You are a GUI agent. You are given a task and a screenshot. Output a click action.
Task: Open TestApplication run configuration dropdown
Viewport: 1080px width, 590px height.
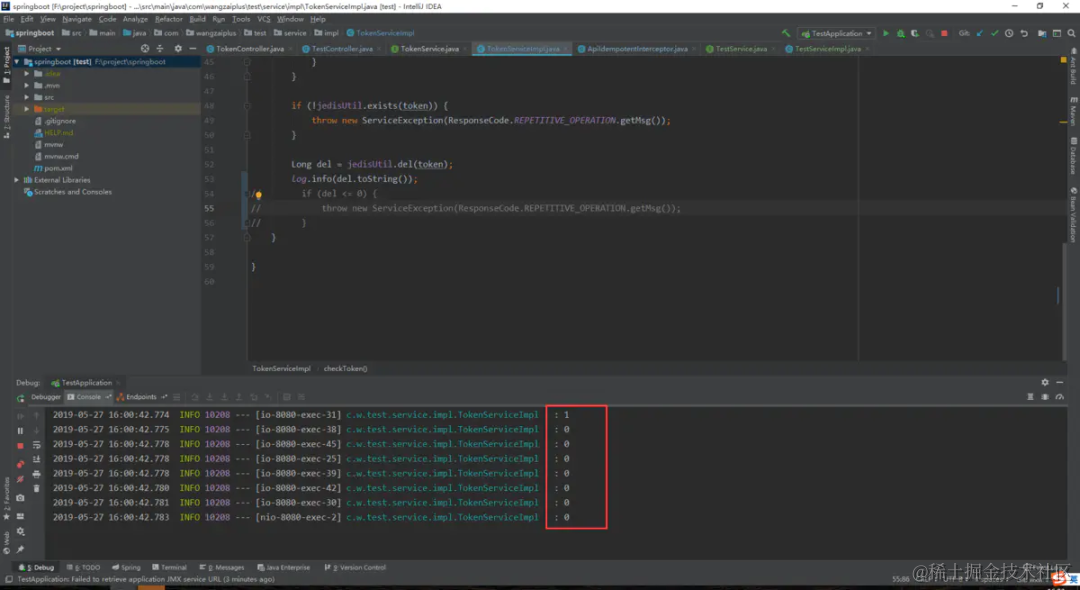836,33
